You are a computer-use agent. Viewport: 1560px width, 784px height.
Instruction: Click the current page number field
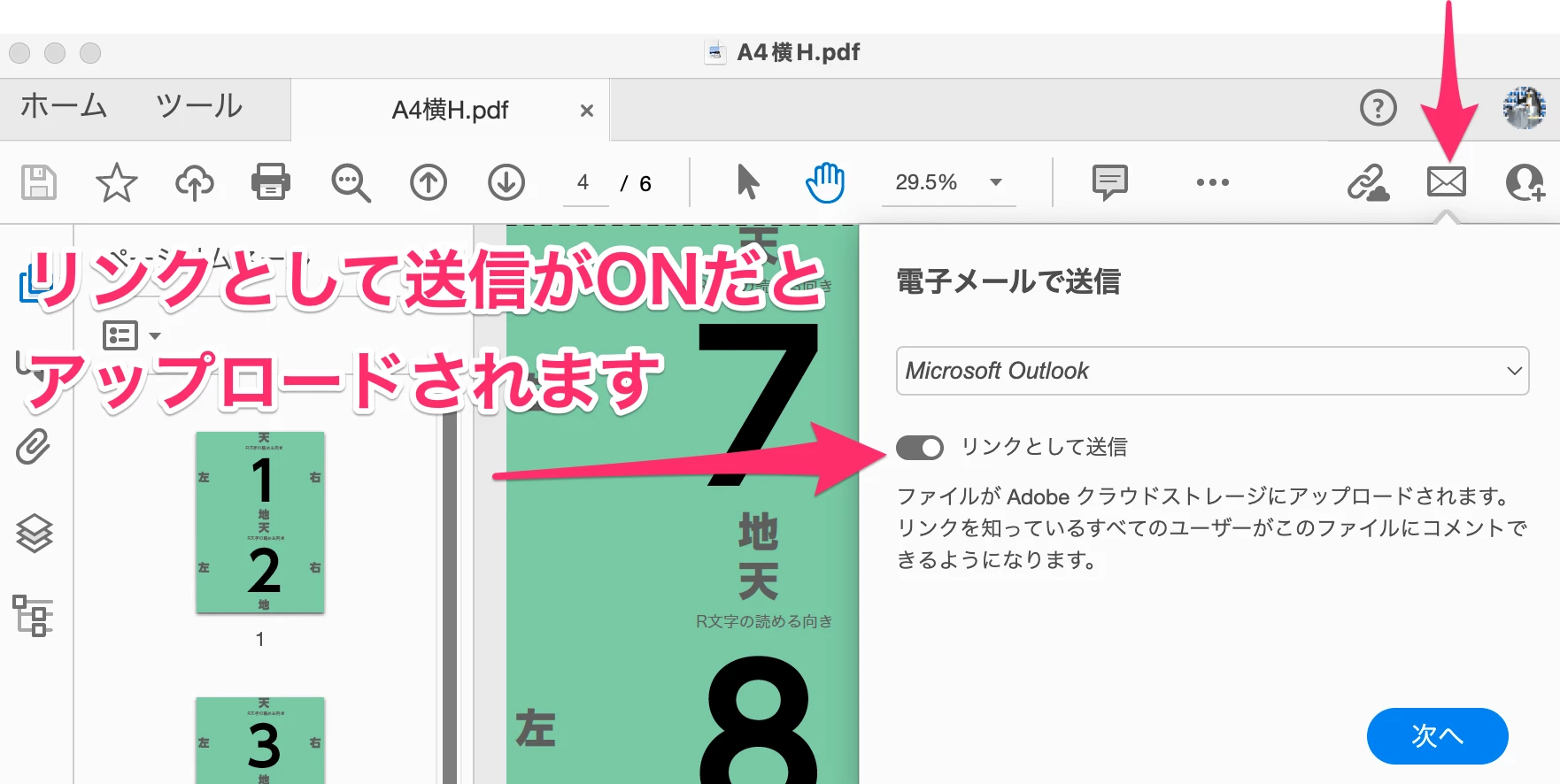point(584,183)
